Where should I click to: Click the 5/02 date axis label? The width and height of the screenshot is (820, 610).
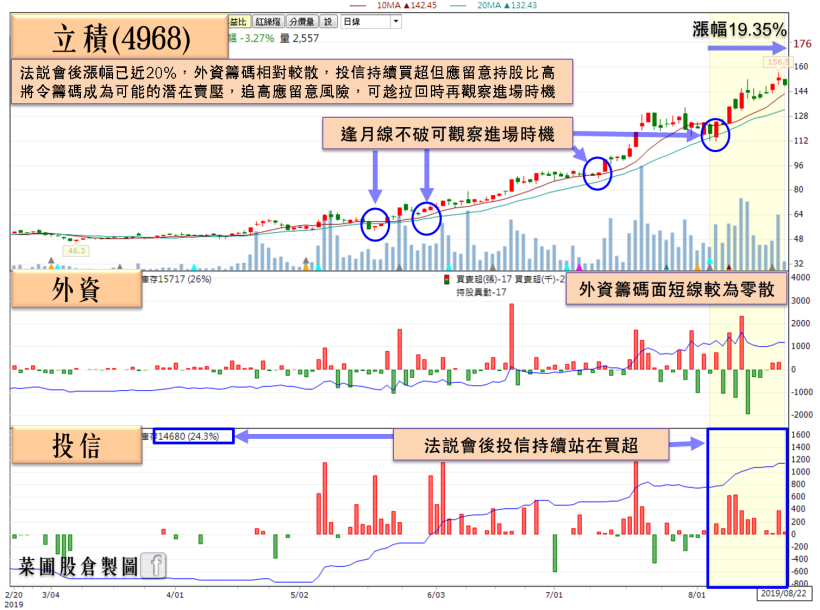[x=300, y=595]
